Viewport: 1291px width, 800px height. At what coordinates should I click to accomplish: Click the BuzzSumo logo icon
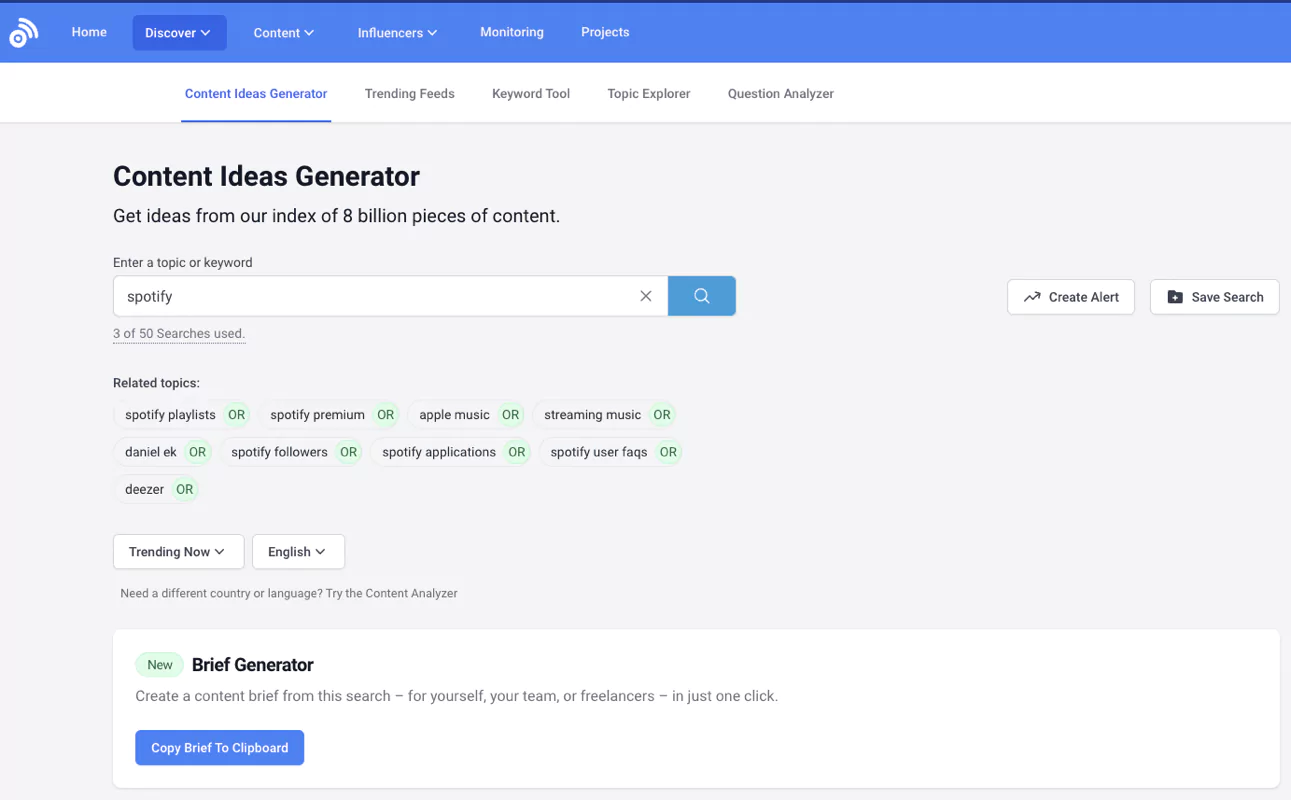(22, 31)
